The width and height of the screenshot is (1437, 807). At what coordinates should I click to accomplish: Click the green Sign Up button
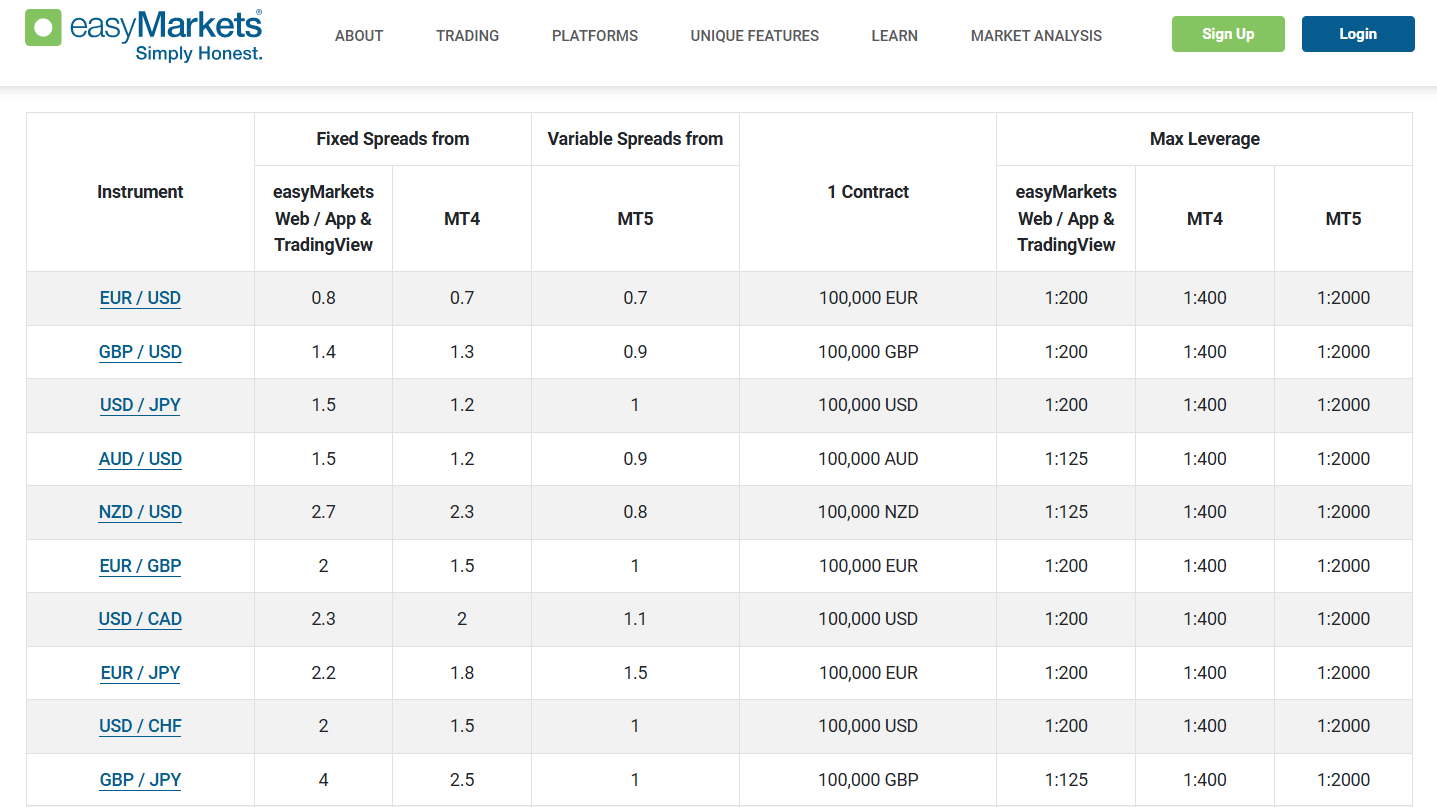(1228, 34)
